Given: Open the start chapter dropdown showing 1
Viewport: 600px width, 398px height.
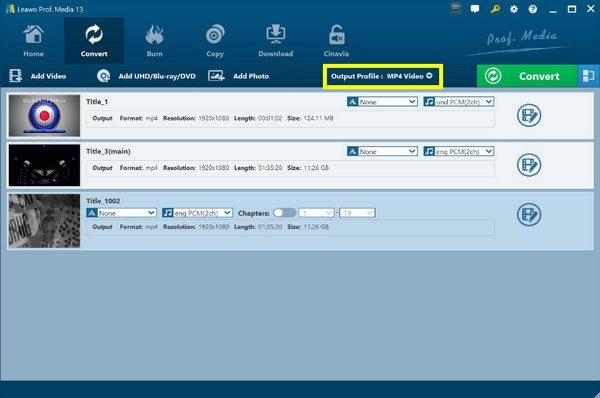Looking at the screenshot, I should tap(316, 213).
